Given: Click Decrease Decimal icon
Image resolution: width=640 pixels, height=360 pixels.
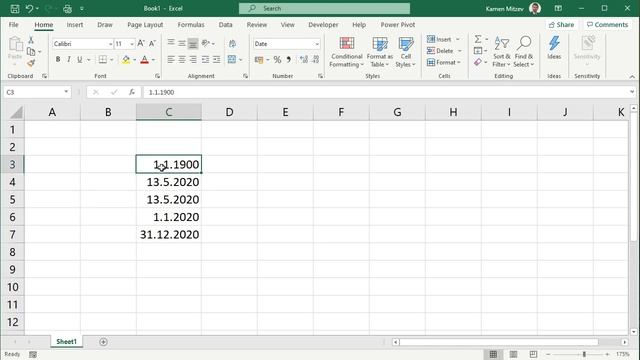Looking at the screenshot, I should click(x=315, y=60).
